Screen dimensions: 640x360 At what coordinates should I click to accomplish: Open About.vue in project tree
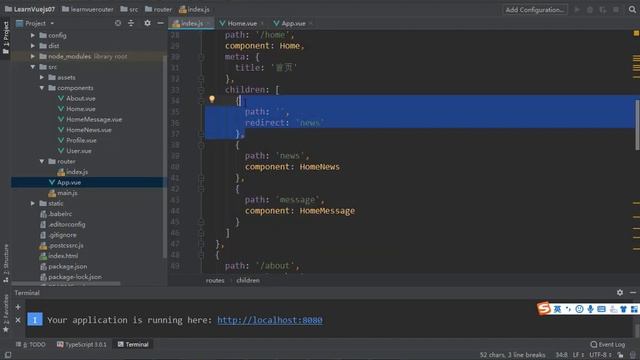tap(81, 98)
